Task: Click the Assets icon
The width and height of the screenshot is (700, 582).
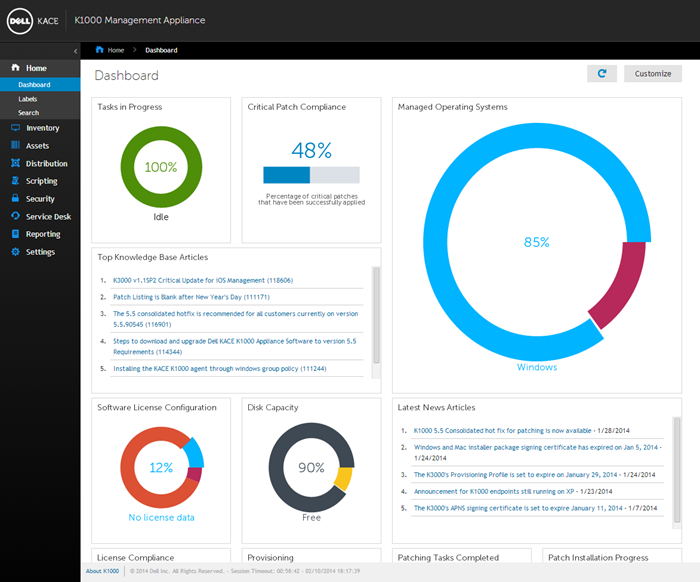Action: click(x=16, y=145)
